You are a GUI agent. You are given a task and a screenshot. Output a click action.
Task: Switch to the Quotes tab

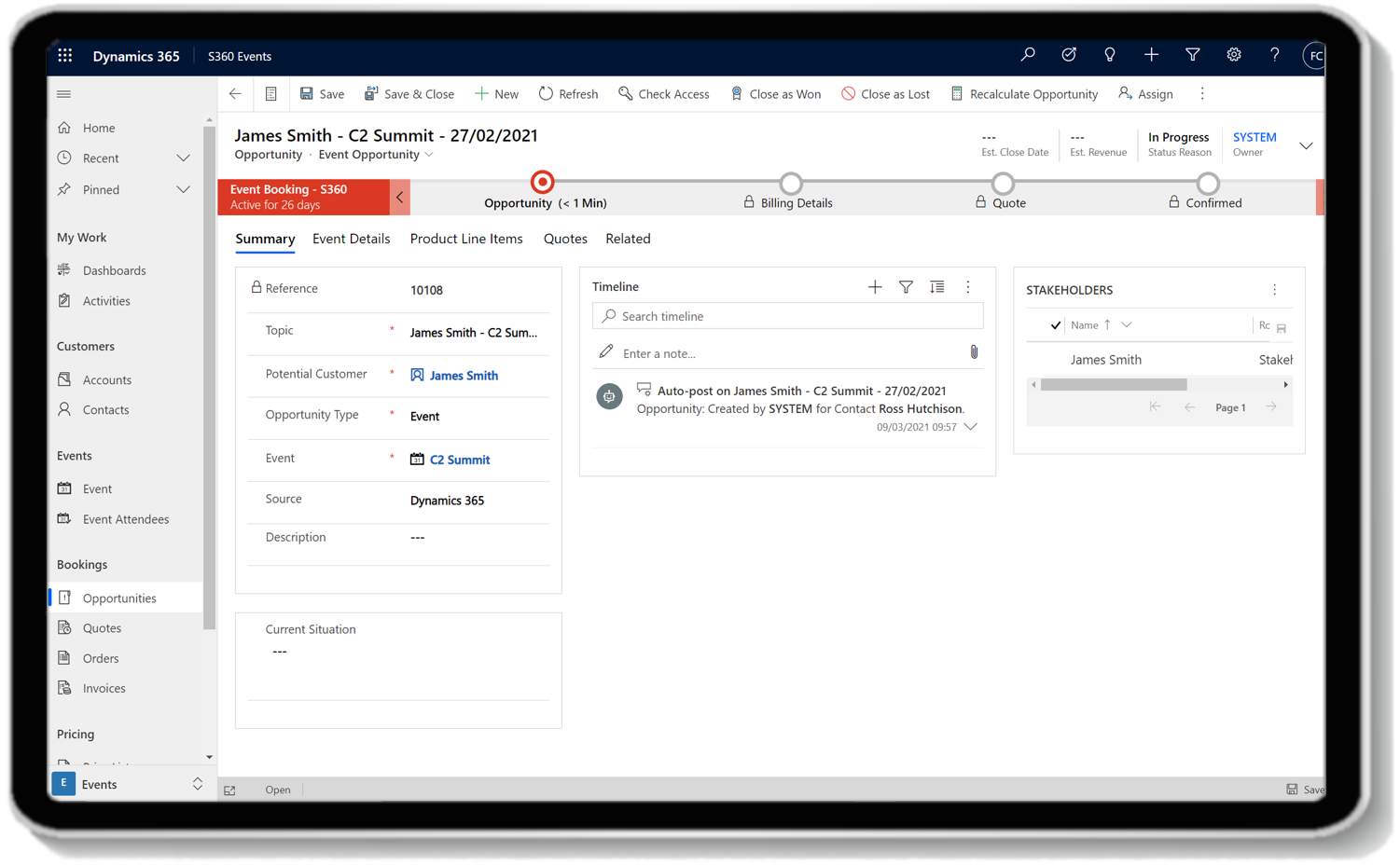(565, 239)
